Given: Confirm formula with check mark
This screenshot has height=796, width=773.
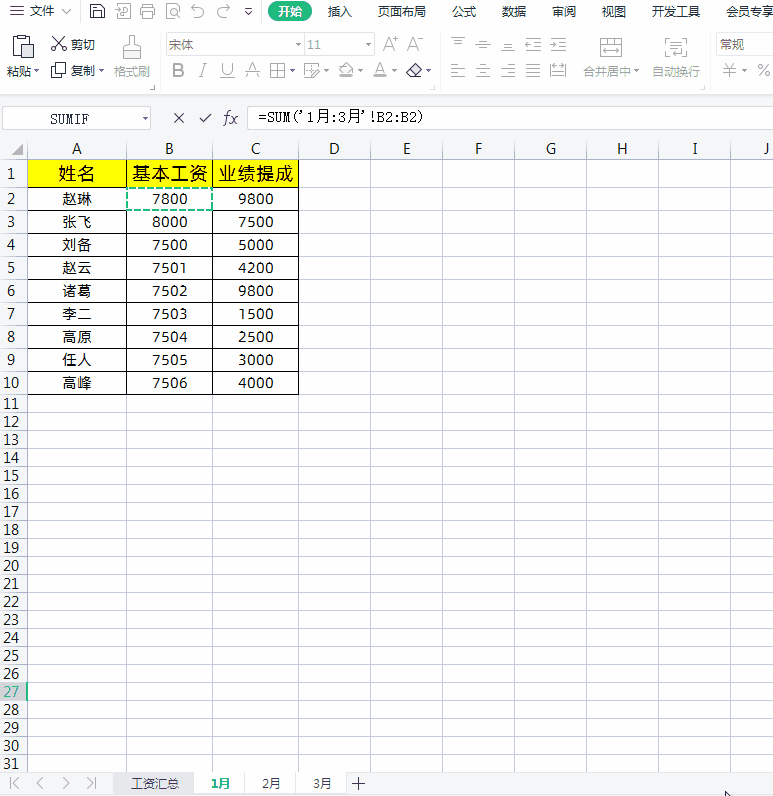Looking at the screenshot, I should (x=205, y=118).
